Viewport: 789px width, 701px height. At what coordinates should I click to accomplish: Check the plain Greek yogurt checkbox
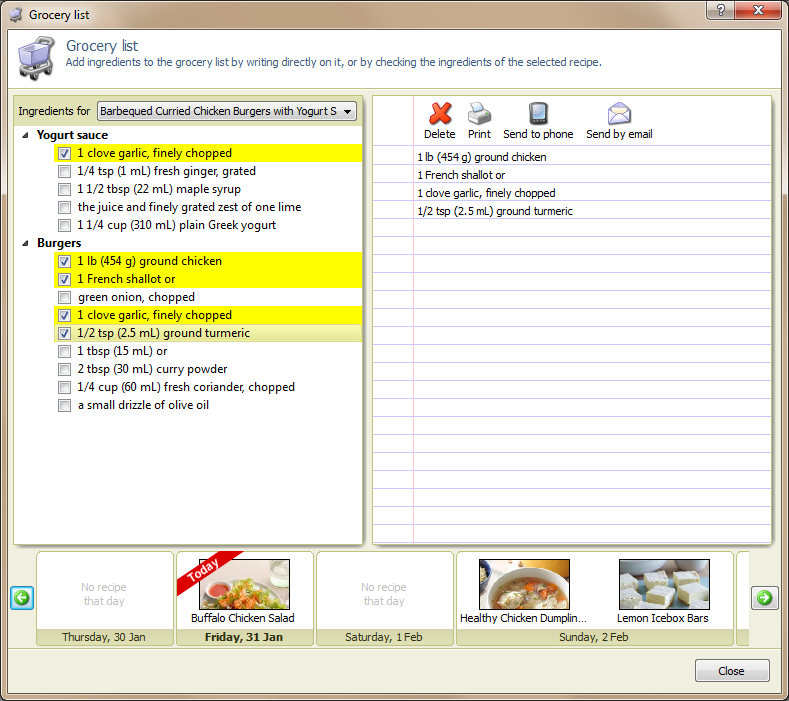click(x=64, y=225)
